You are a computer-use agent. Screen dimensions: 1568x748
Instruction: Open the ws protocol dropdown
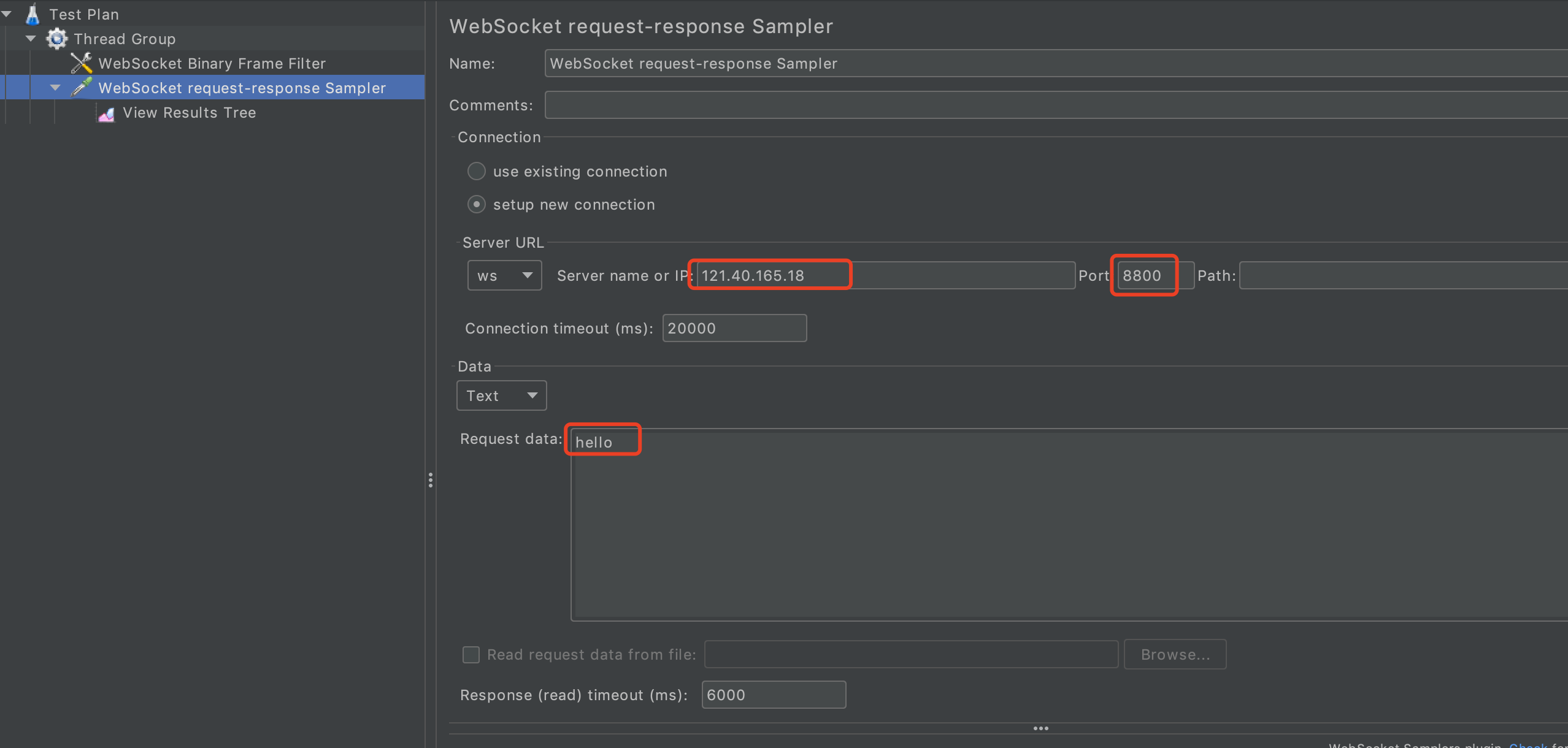(504, 275)
